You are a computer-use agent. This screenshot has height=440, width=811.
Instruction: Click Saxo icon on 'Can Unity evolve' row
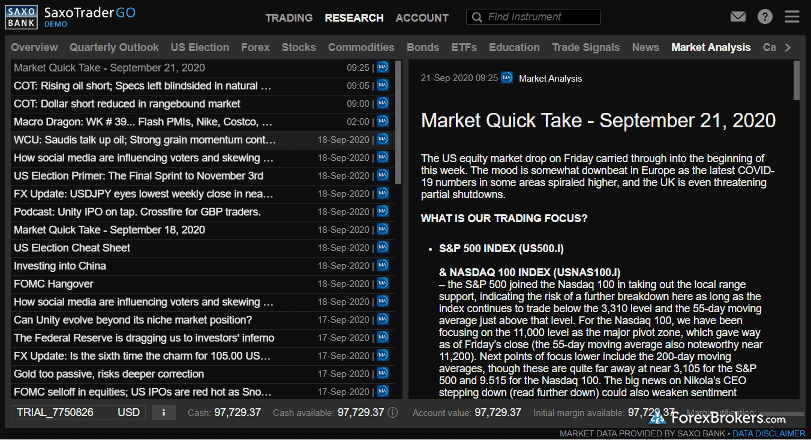click(x=383, y=320)
